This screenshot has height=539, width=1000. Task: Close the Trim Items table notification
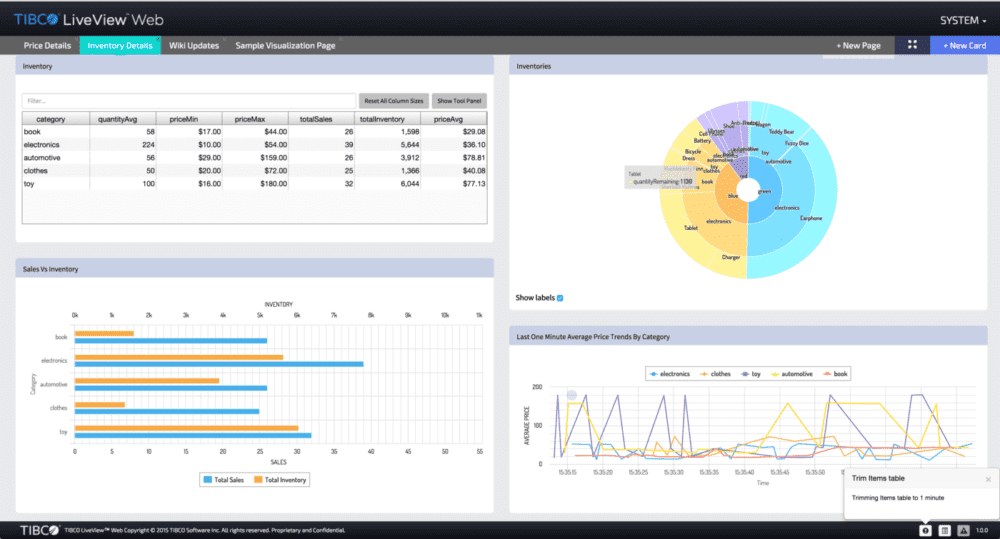tap(988, 479)
